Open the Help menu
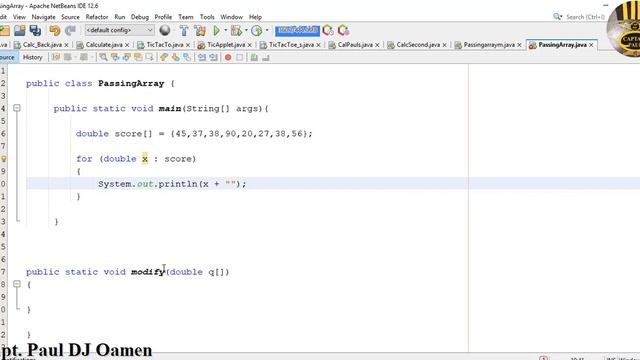Viewport: 640px width, 360px height. point(255,17)
